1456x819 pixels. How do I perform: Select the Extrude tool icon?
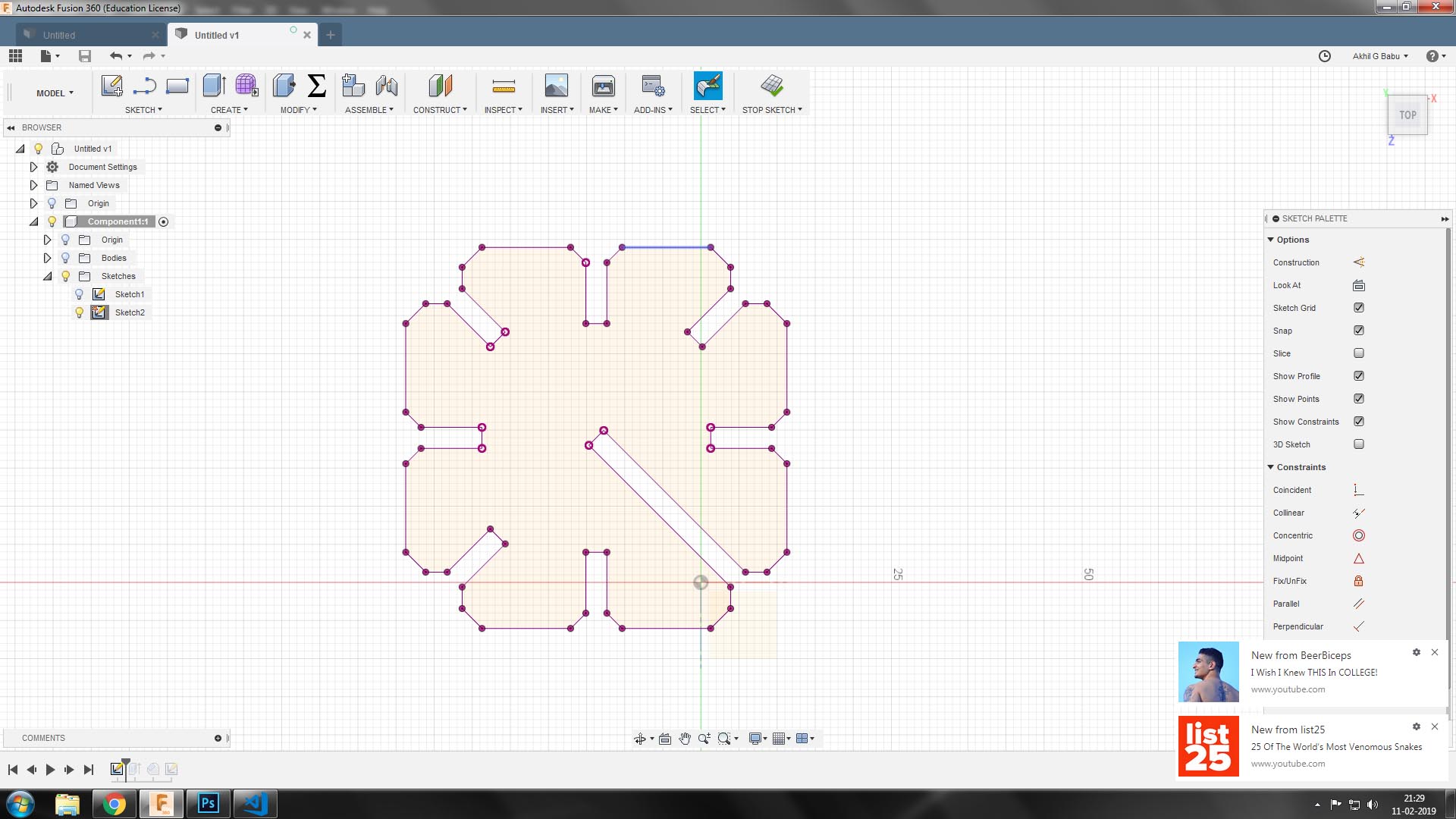214,86
